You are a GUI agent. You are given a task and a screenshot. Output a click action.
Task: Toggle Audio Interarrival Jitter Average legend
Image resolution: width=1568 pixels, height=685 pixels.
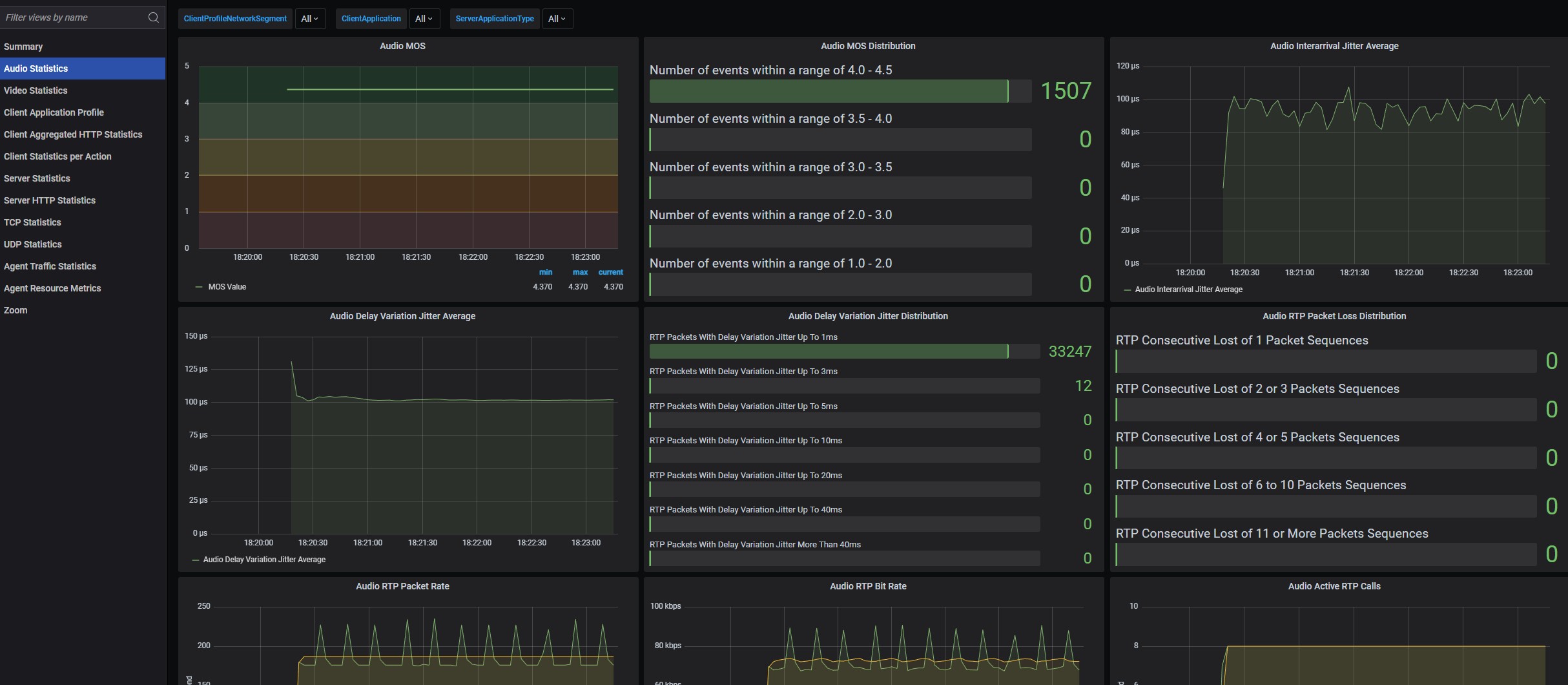[x=1188, y=290]
